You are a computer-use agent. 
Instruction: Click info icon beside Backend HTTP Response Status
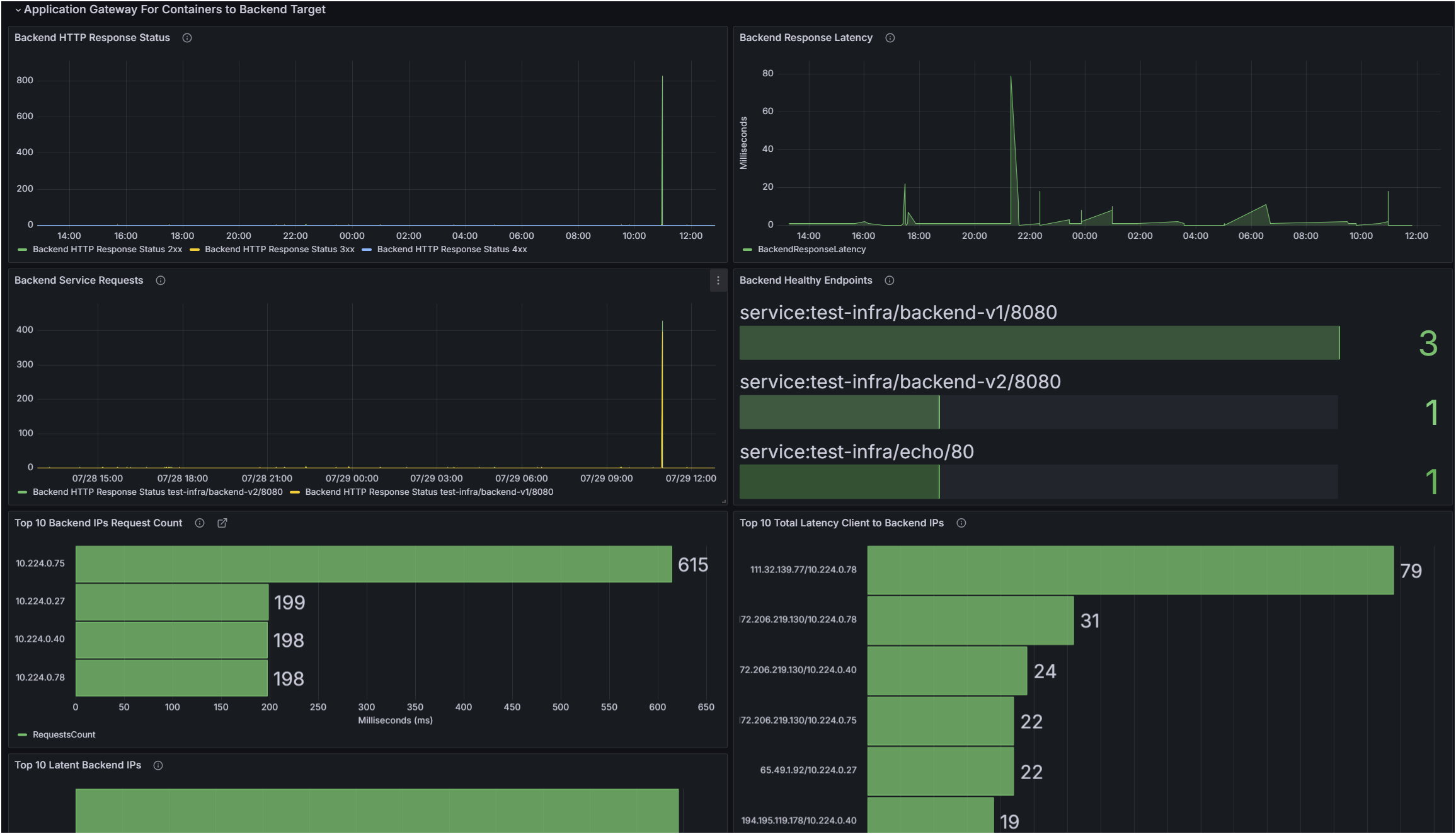point(187,38)
